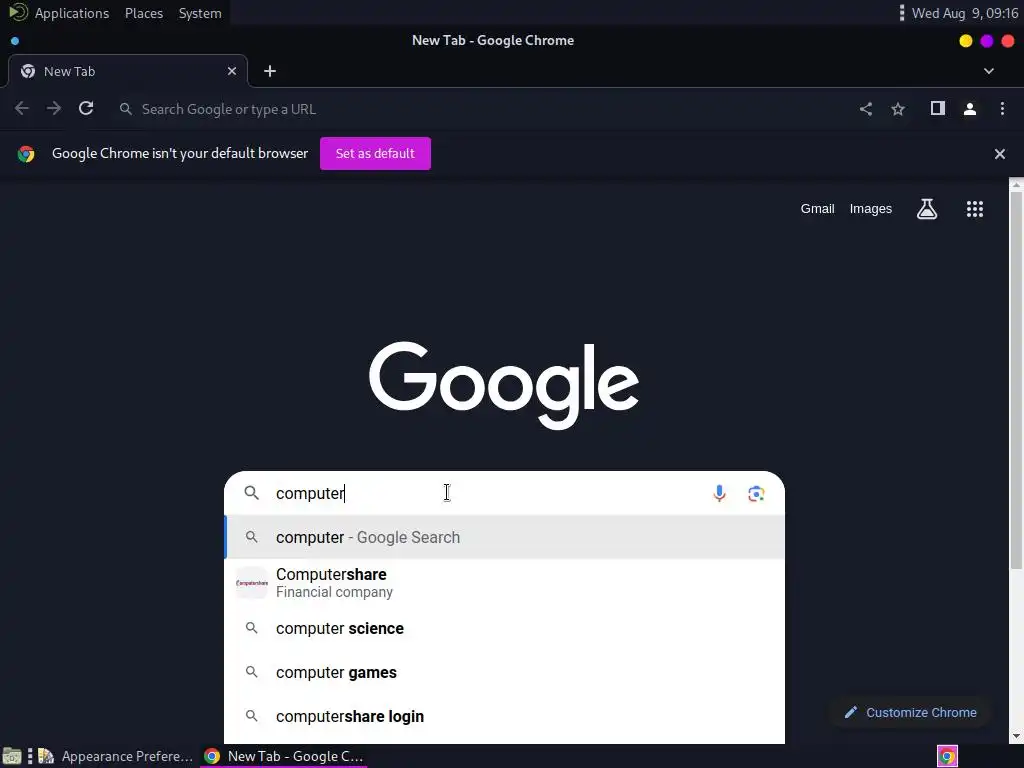Pick the 'computer games' suggestion
The width and height of the screenshot is (1024, 768).
[504, 673]
